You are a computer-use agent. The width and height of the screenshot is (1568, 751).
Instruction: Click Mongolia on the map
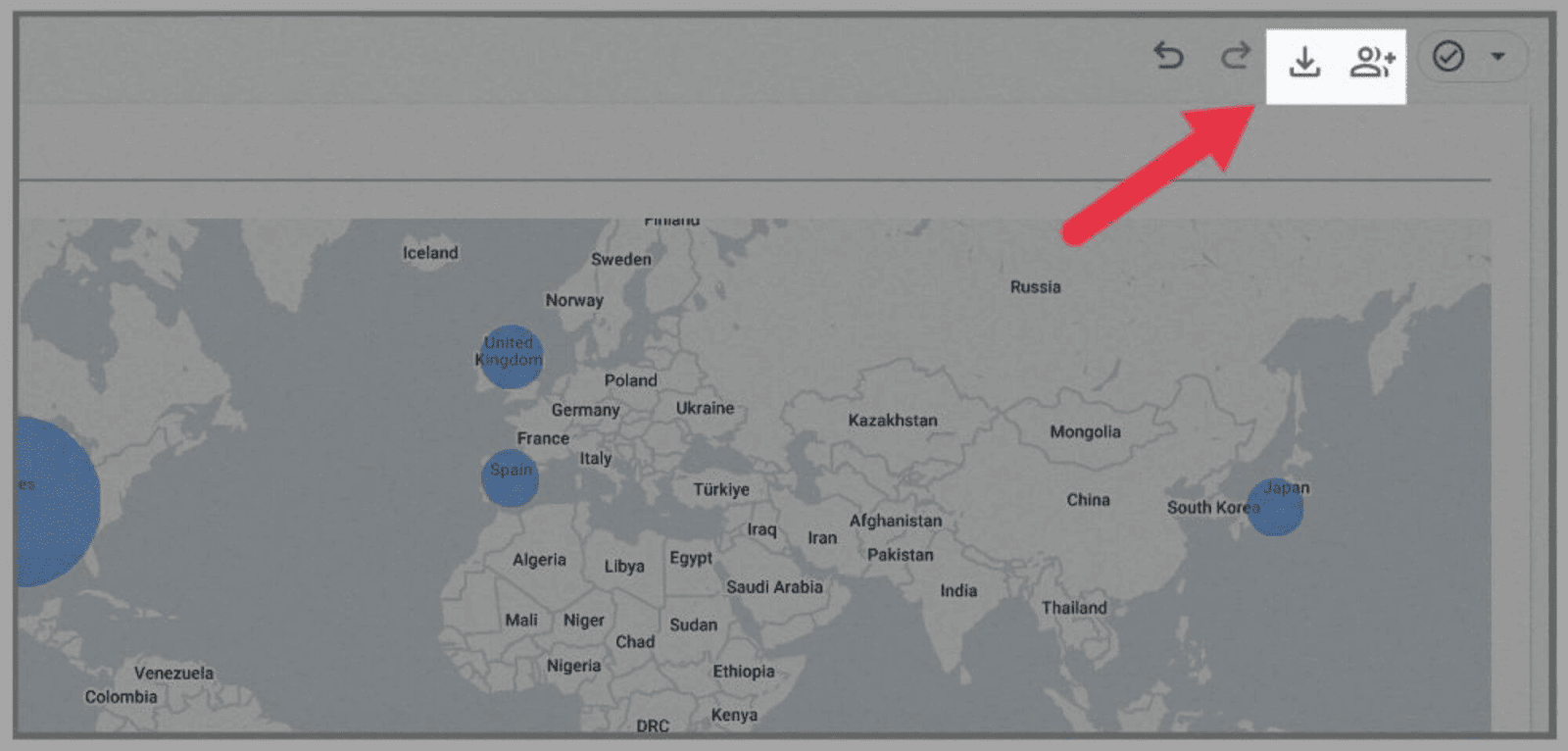[1085, 432]
